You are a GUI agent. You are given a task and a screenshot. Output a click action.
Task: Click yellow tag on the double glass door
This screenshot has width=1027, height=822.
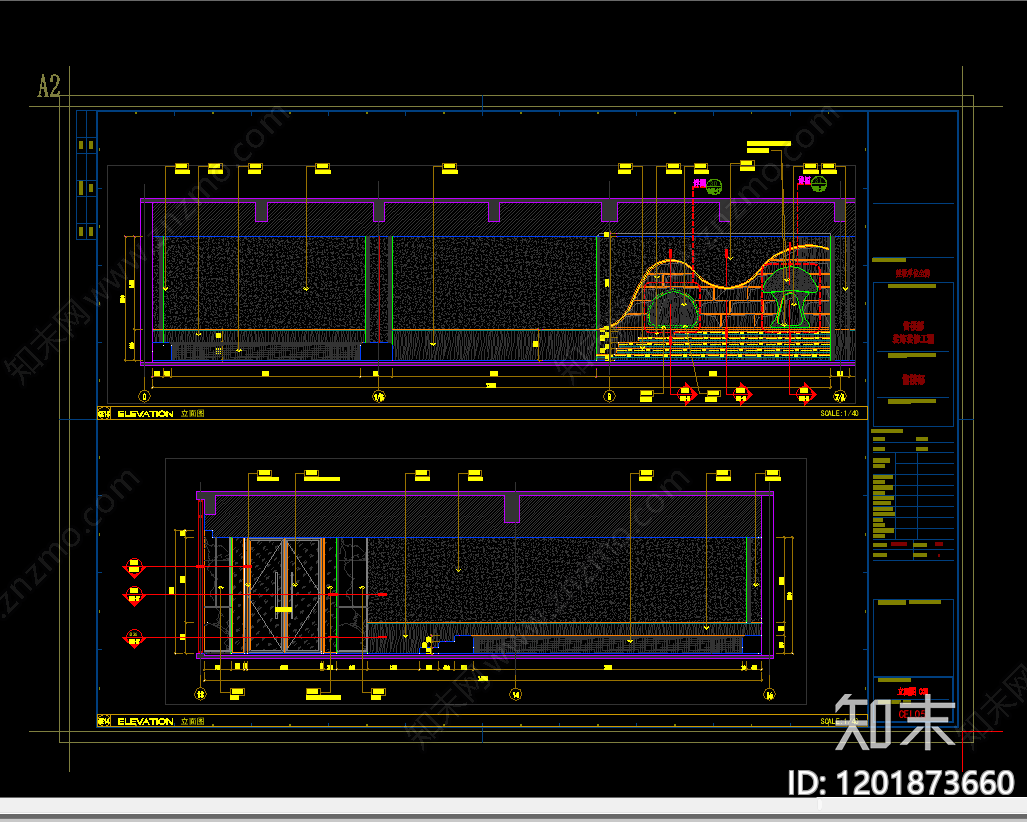coord(283,610)
